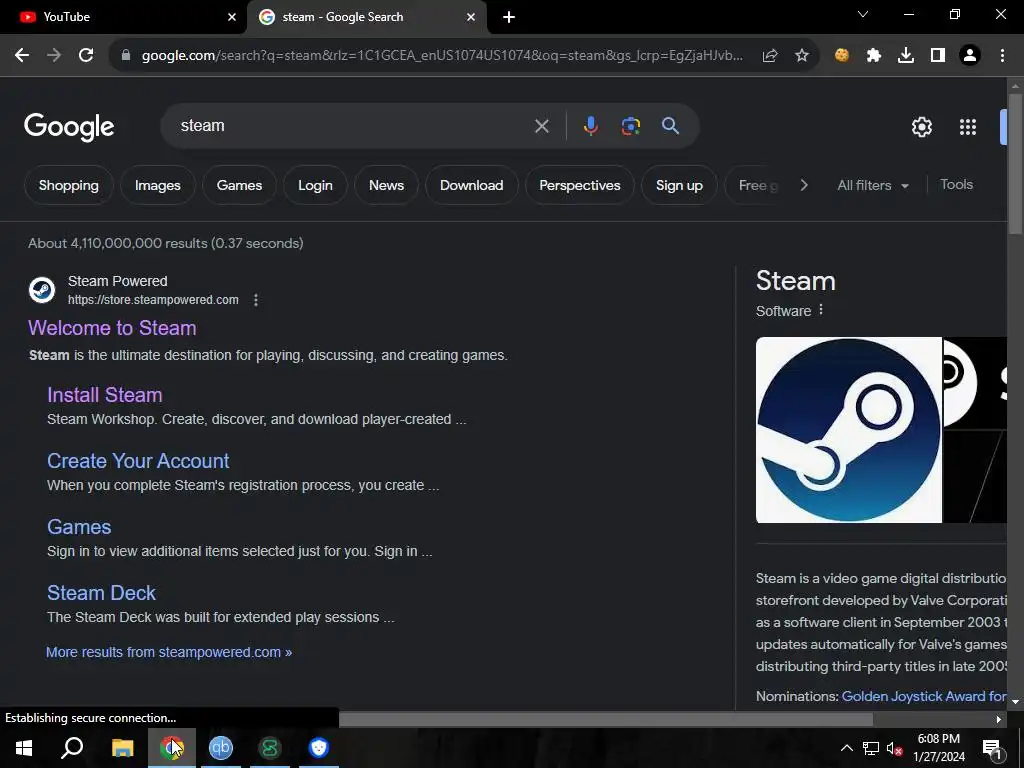Open options for Steam Powered result
The height and width of the screenshot is (768, 1024).
pos(256,300)
